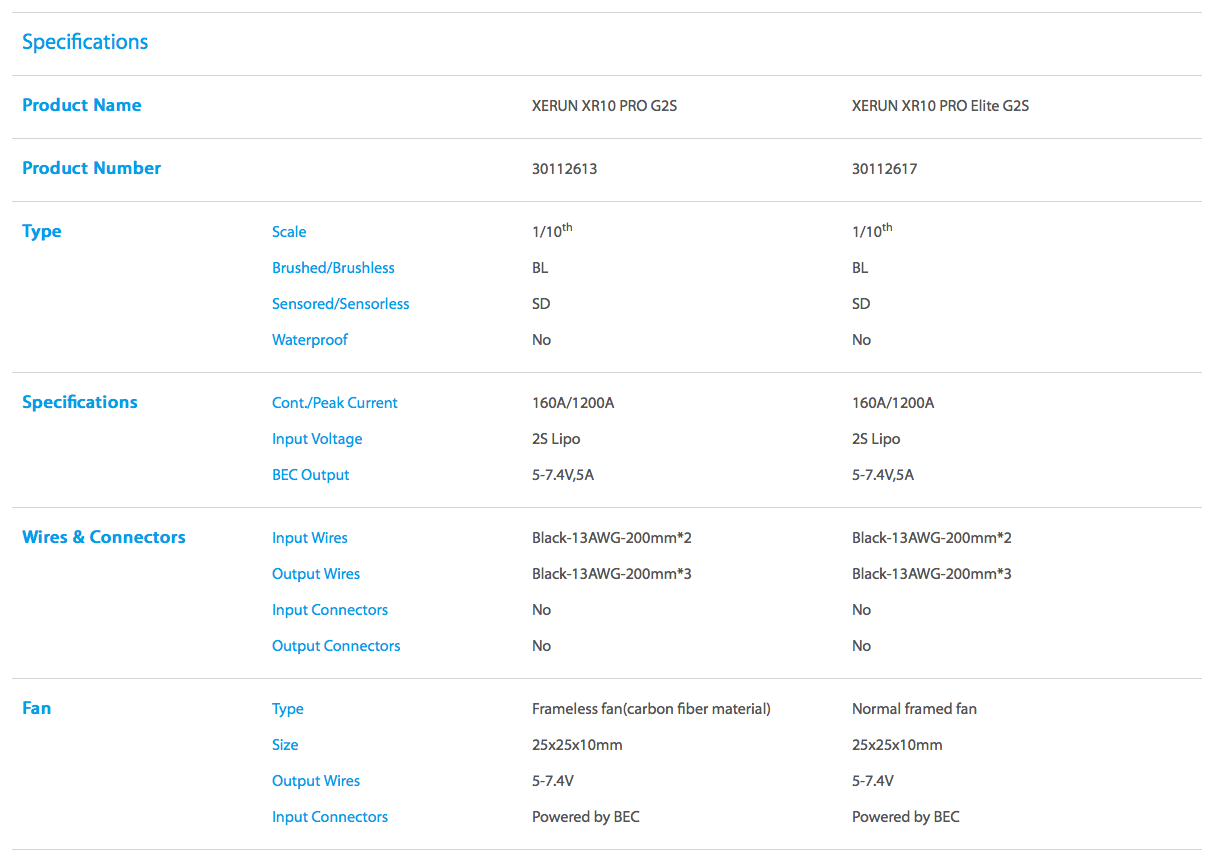Click Waterproof 'No' for PRO G2S
Image resolution: width=1216 pixels, height=863 pixels.
[542, 340]
